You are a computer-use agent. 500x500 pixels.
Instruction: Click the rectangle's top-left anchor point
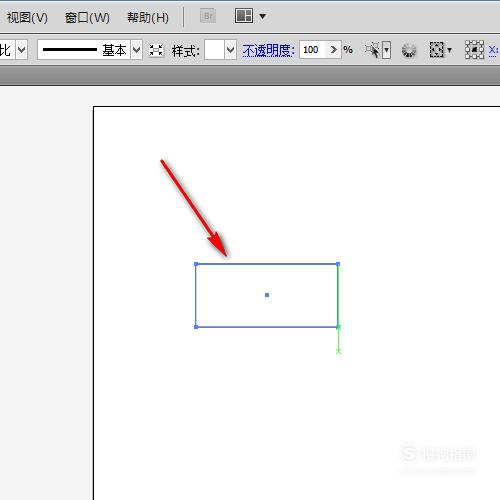coord(196,264)
